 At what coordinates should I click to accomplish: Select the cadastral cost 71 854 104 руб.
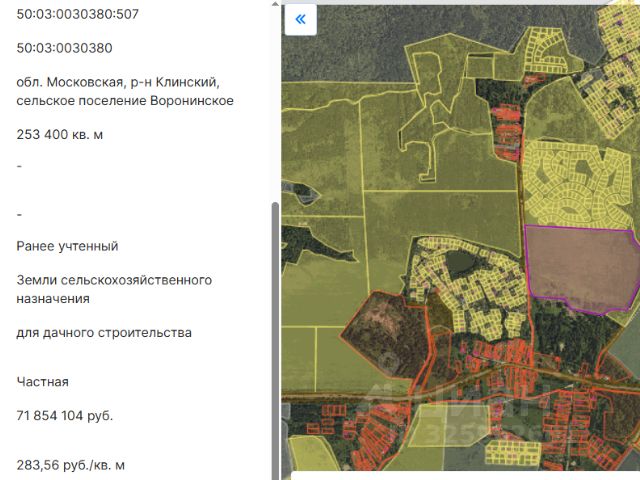click(64, 416)
